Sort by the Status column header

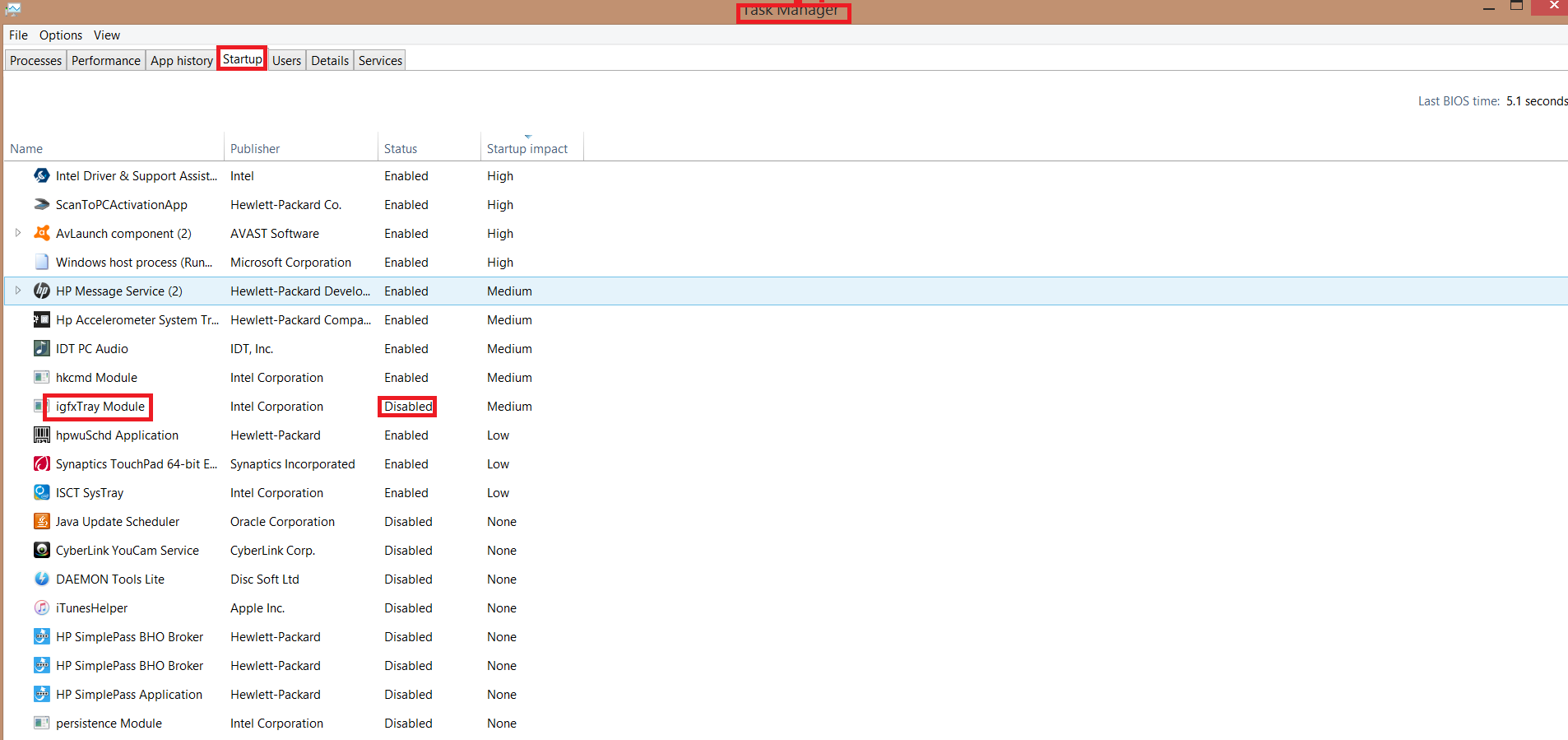pyautogui.click(x=429, y=148)
